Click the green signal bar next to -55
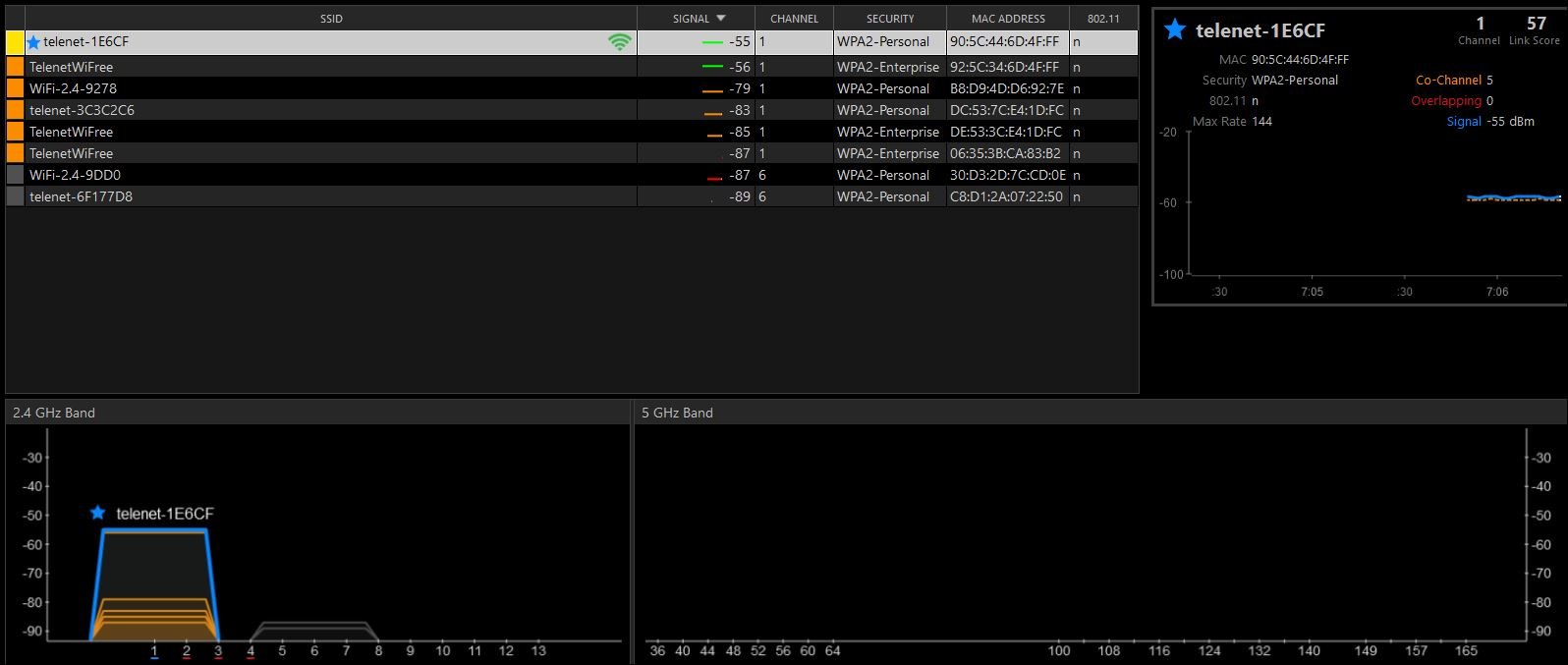This screenshot has width=1568, height=665. [712, 43]
